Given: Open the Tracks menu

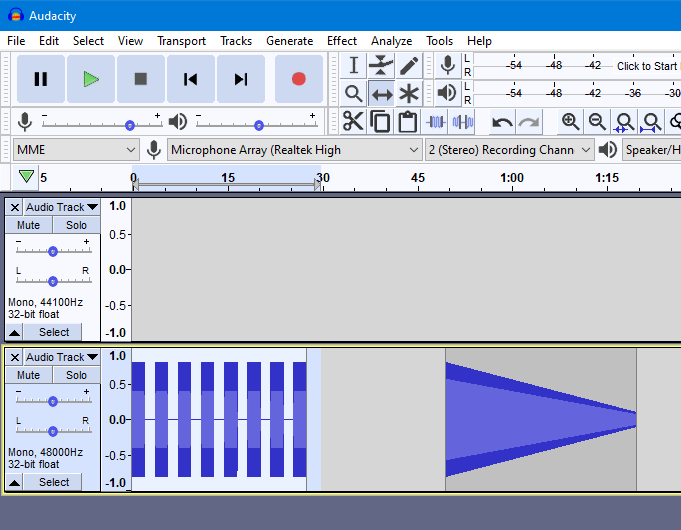Looking at the screenshot, I should click(x=236, y=41).
